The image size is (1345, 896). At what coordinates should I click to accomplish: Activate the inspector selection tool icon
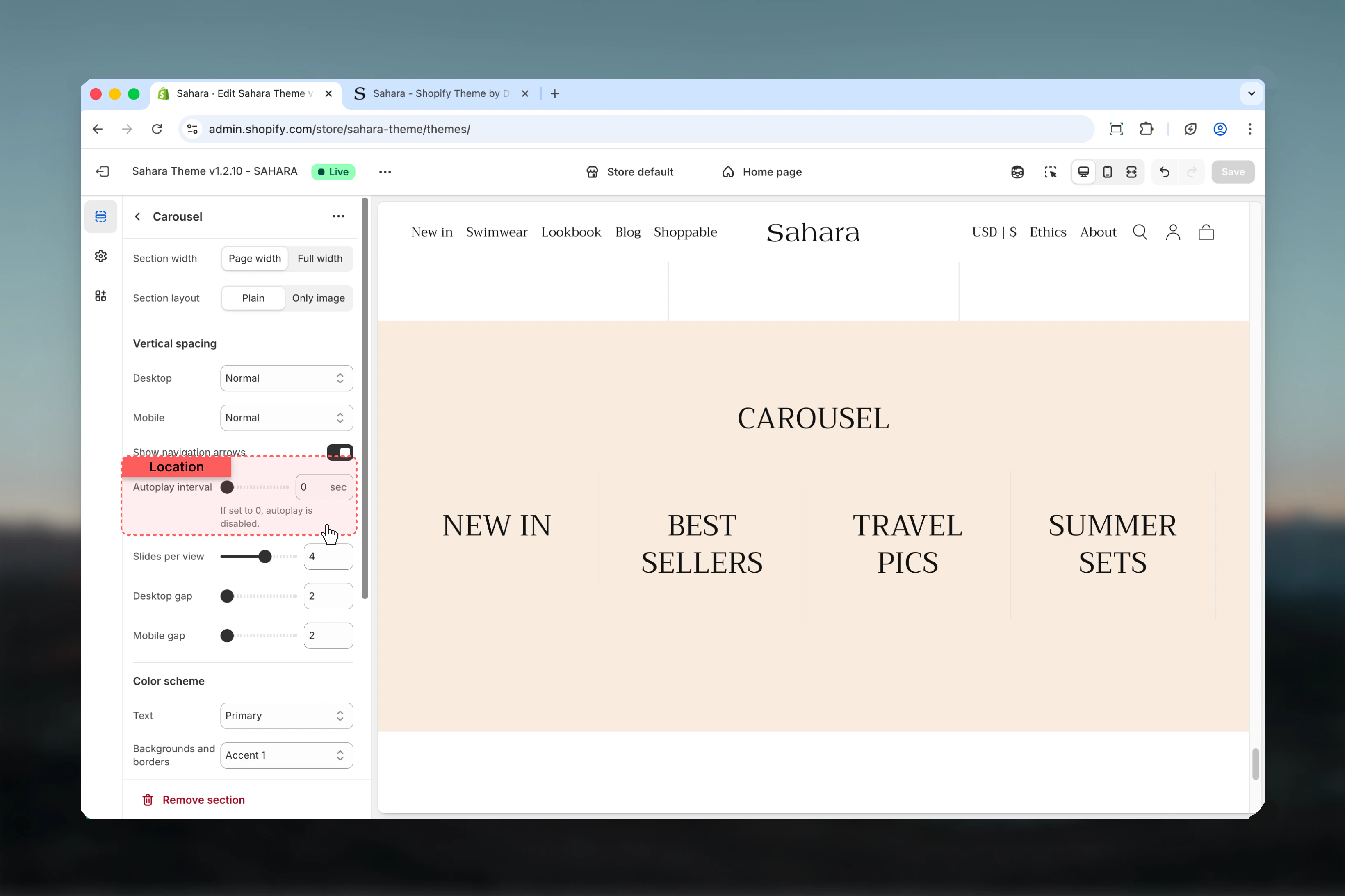pyautogui.click(x=1050, y=172)
